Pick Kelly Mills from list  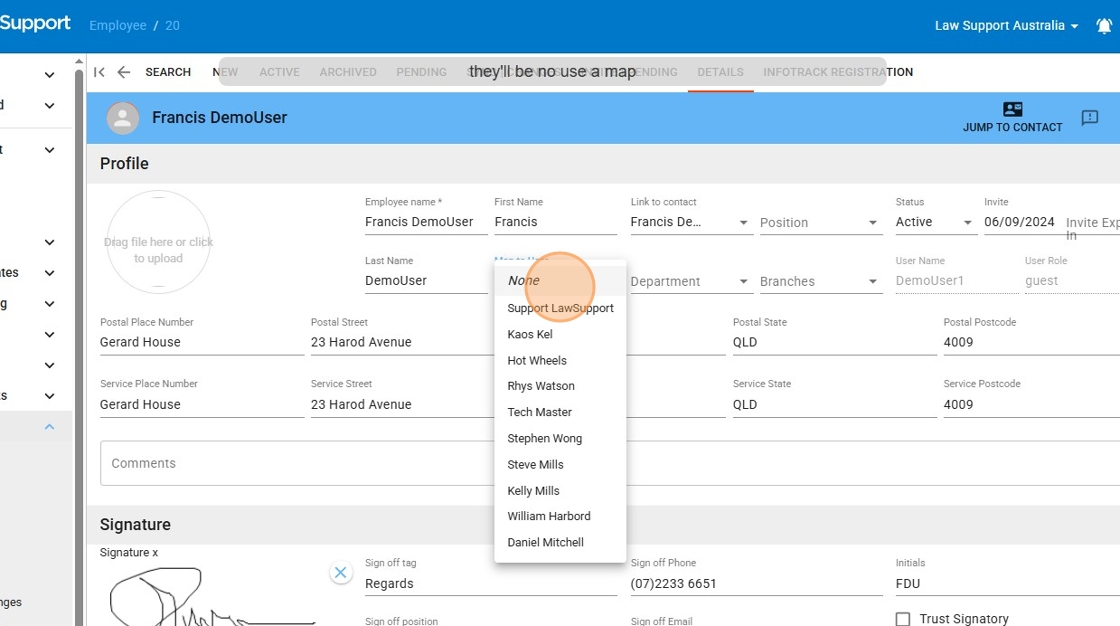point(560,491)
